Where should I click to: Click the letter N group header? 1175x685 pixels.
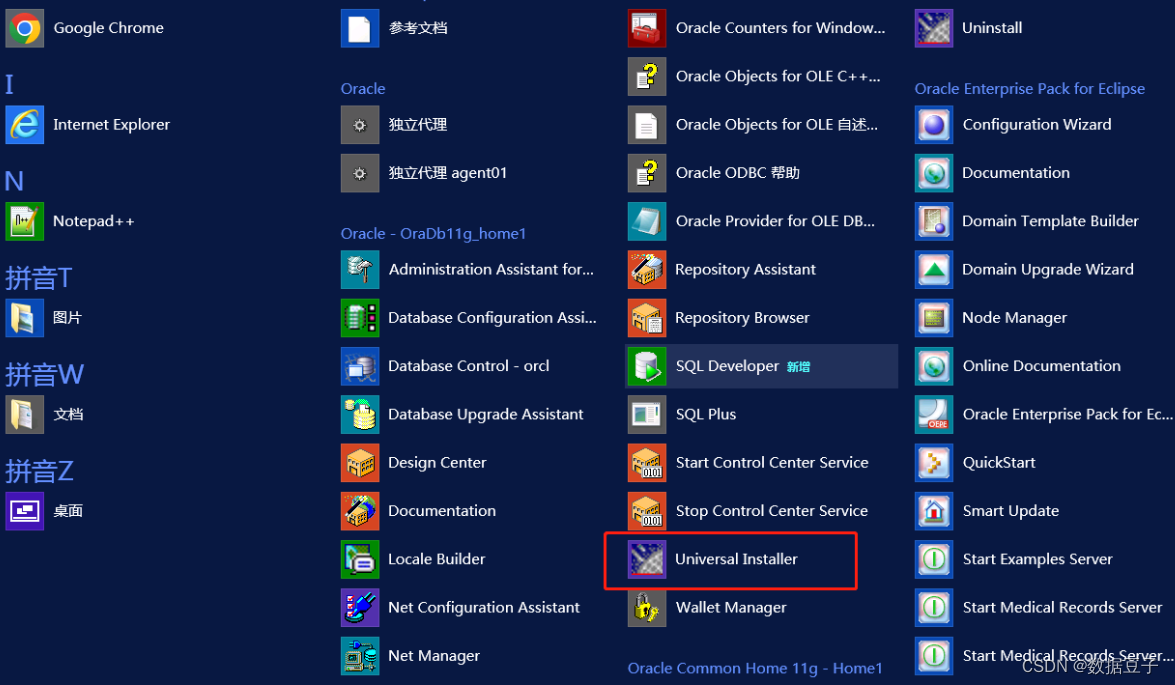point(14,181)
